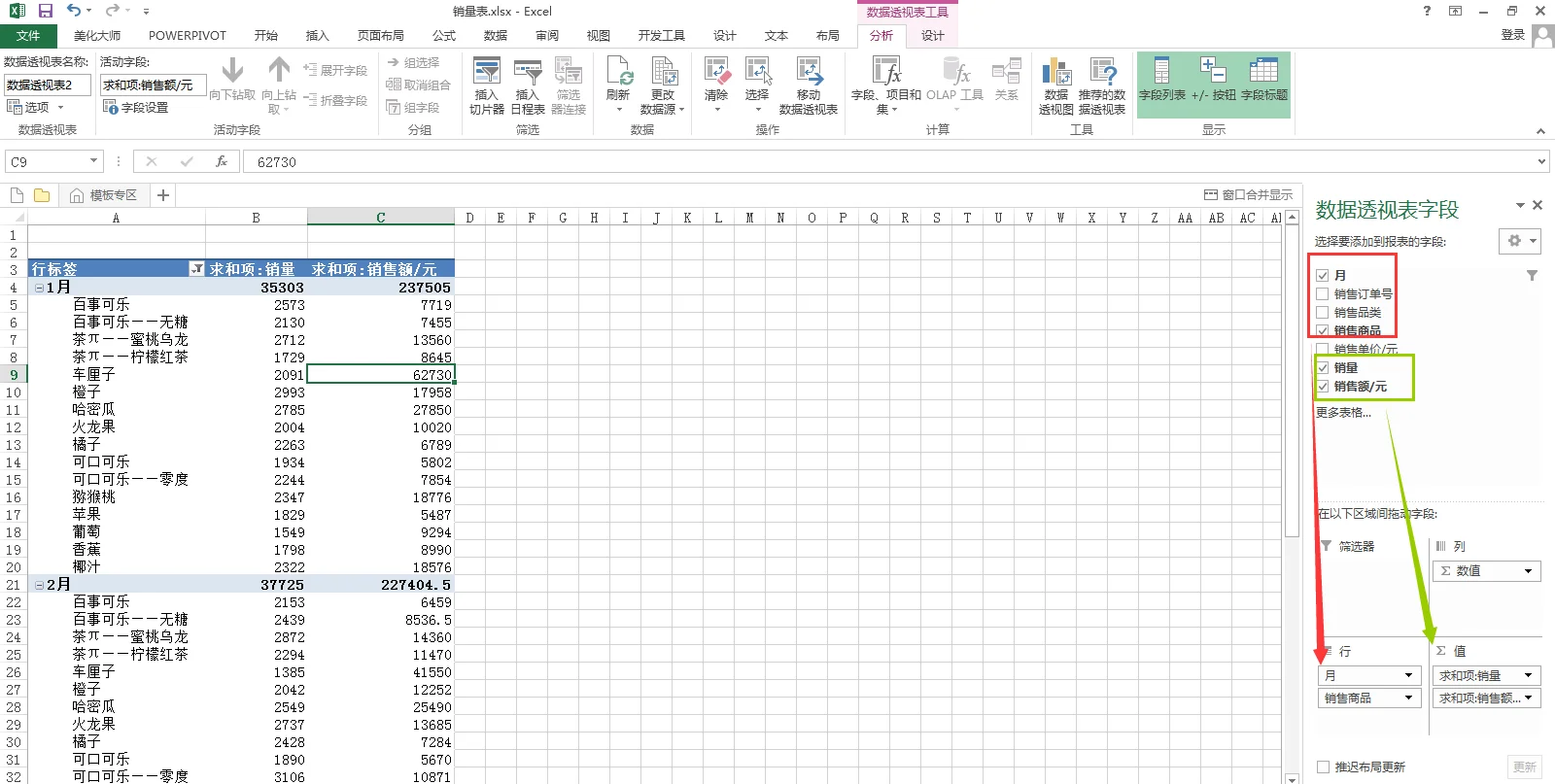The image size is (1555, 784).
Task: Open Field Settings (字段设置)
Action: click(136, 107)
